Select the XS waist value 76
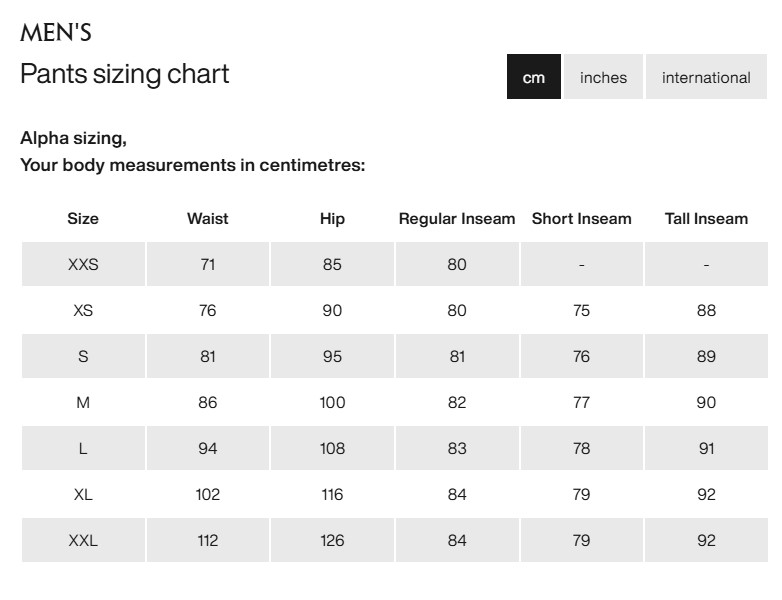782x600 pixels. tap(208, 311)
